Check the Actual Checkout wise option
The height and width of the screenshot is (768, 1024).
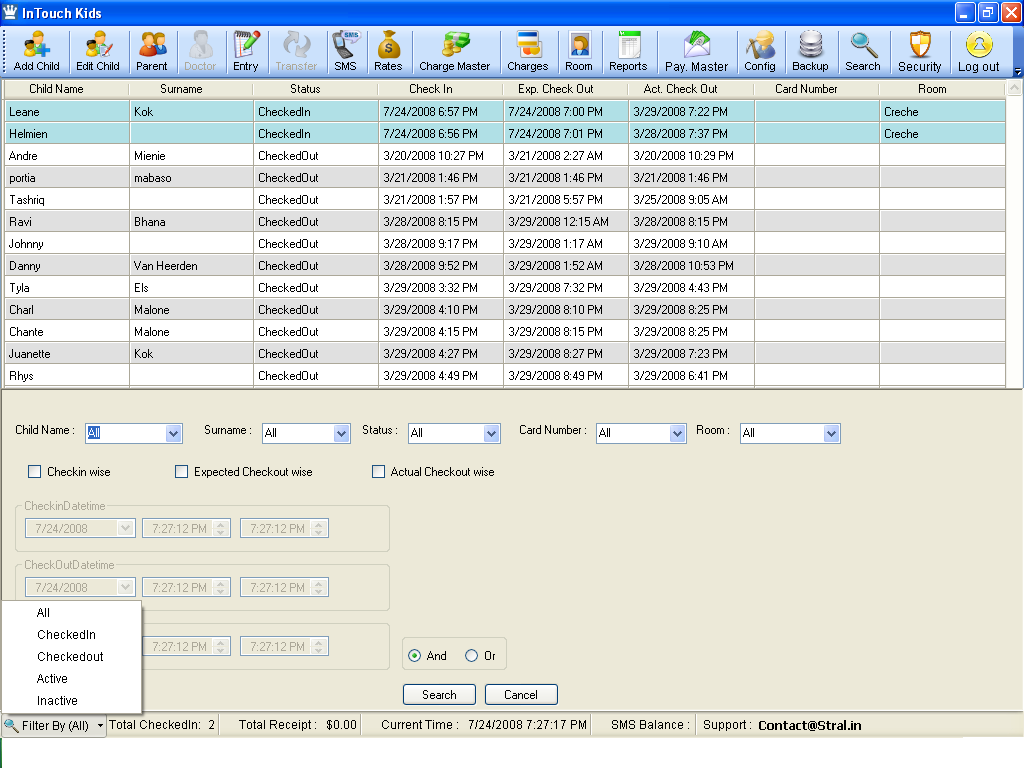coord(378,472)
